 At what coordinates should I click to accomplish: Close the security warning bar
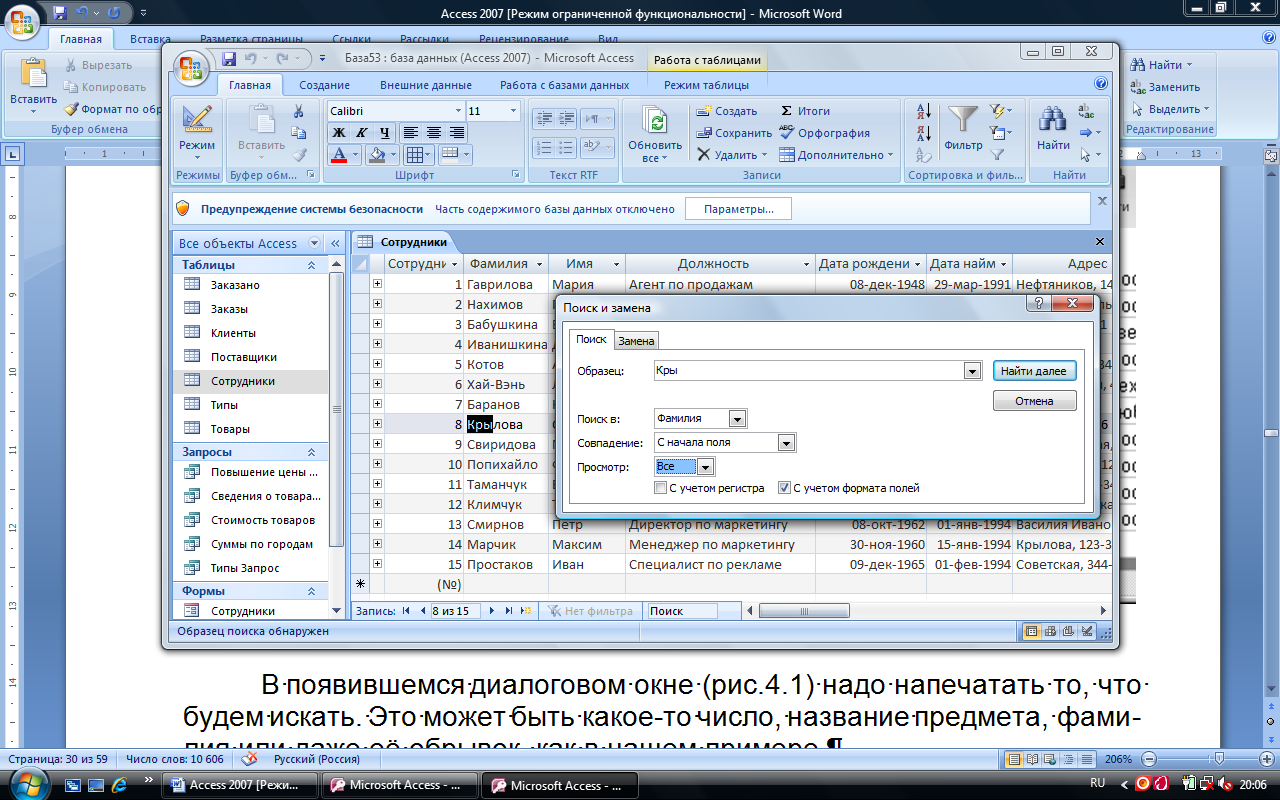pos(1102,200)
